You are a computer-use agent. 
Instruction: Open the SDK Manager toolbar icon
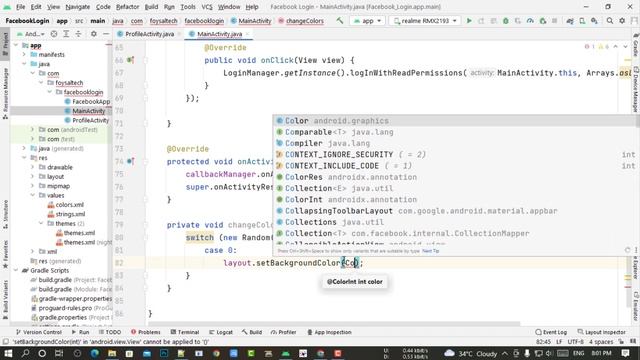[594, 20]
